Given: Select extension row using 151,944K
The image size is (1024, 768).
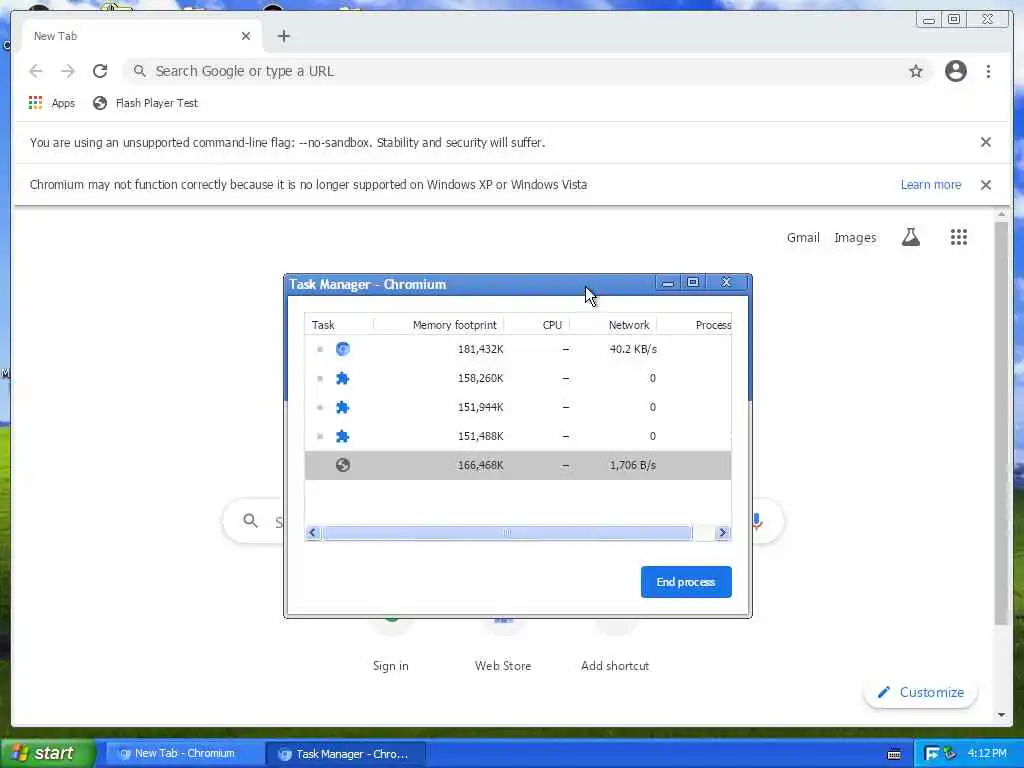Looking at the screenshot, I should point(518,407).
